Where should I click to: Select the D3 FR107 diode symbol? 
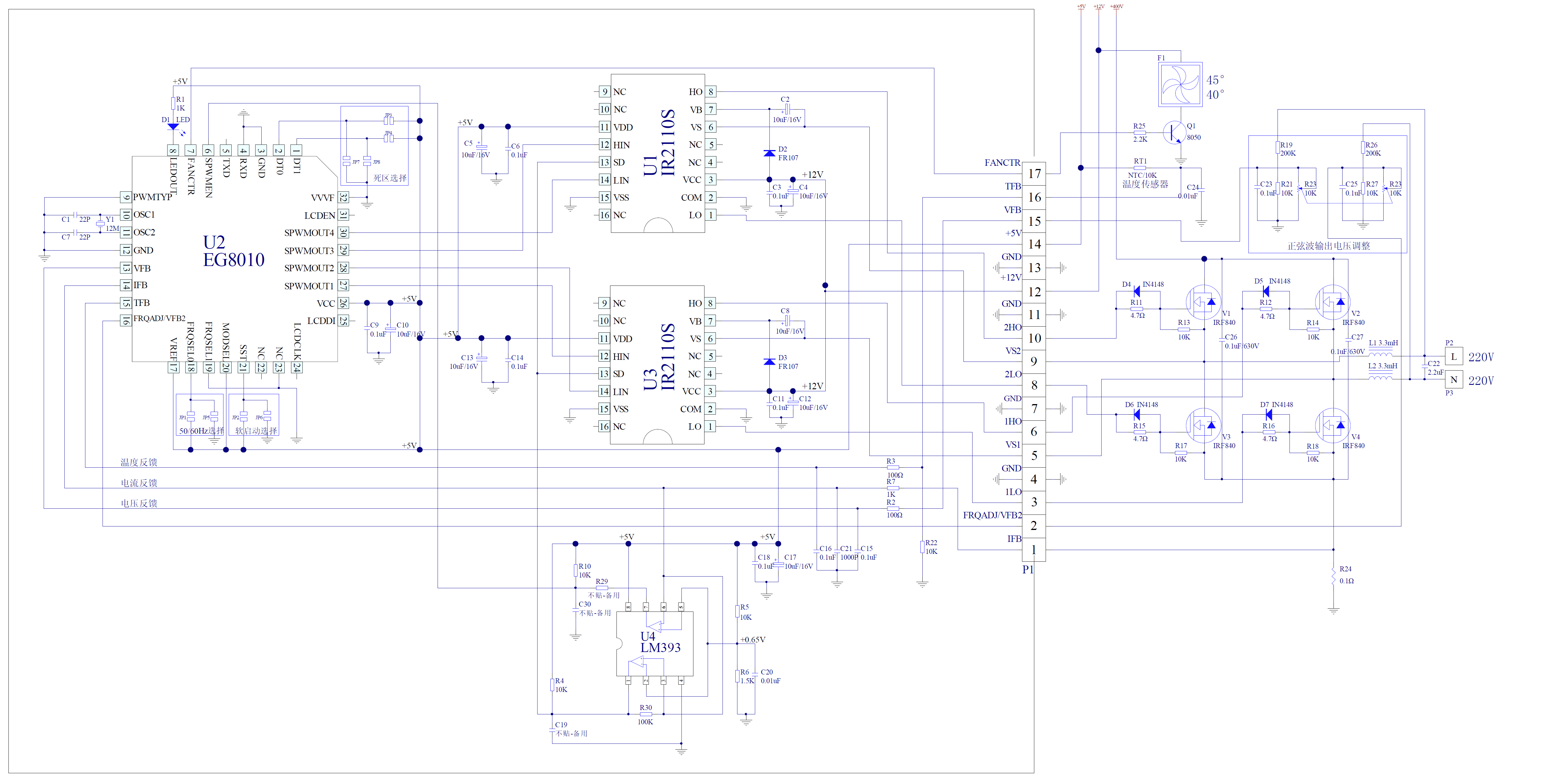pyautogui.click(x=769, y=362)
